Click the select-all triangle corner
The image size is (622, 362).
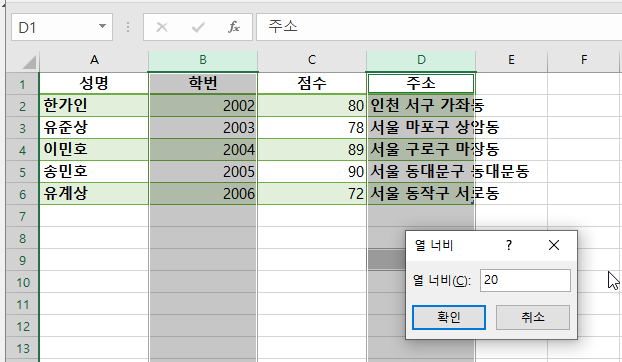click(29, 62)
